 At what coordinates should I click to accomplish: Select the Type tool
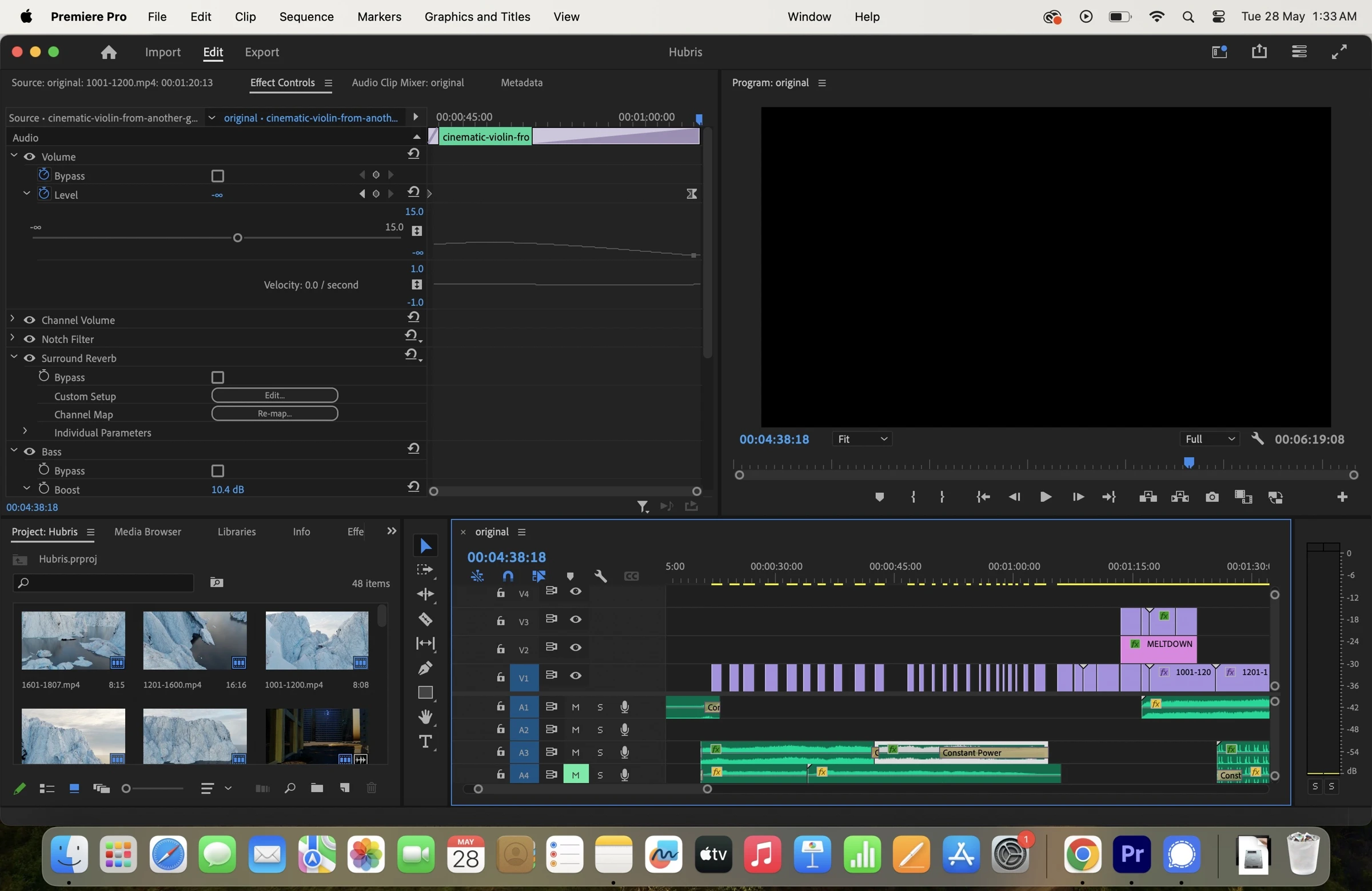click(x=425, y=742)
